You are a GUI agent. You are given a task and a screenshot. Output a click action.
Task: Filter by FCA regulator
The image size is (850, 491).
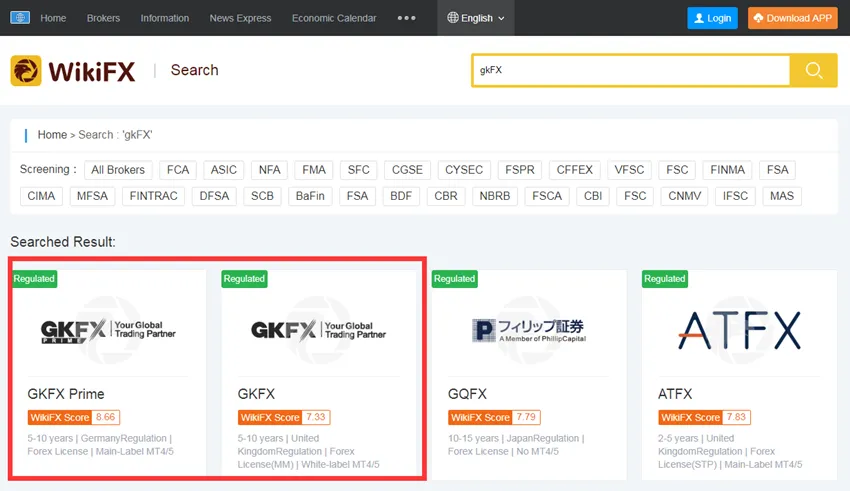tap(178, 170)
